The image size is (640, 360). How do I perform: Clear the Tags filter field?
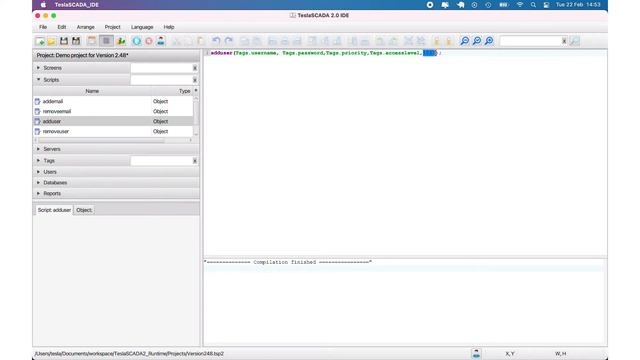(195, 161)
